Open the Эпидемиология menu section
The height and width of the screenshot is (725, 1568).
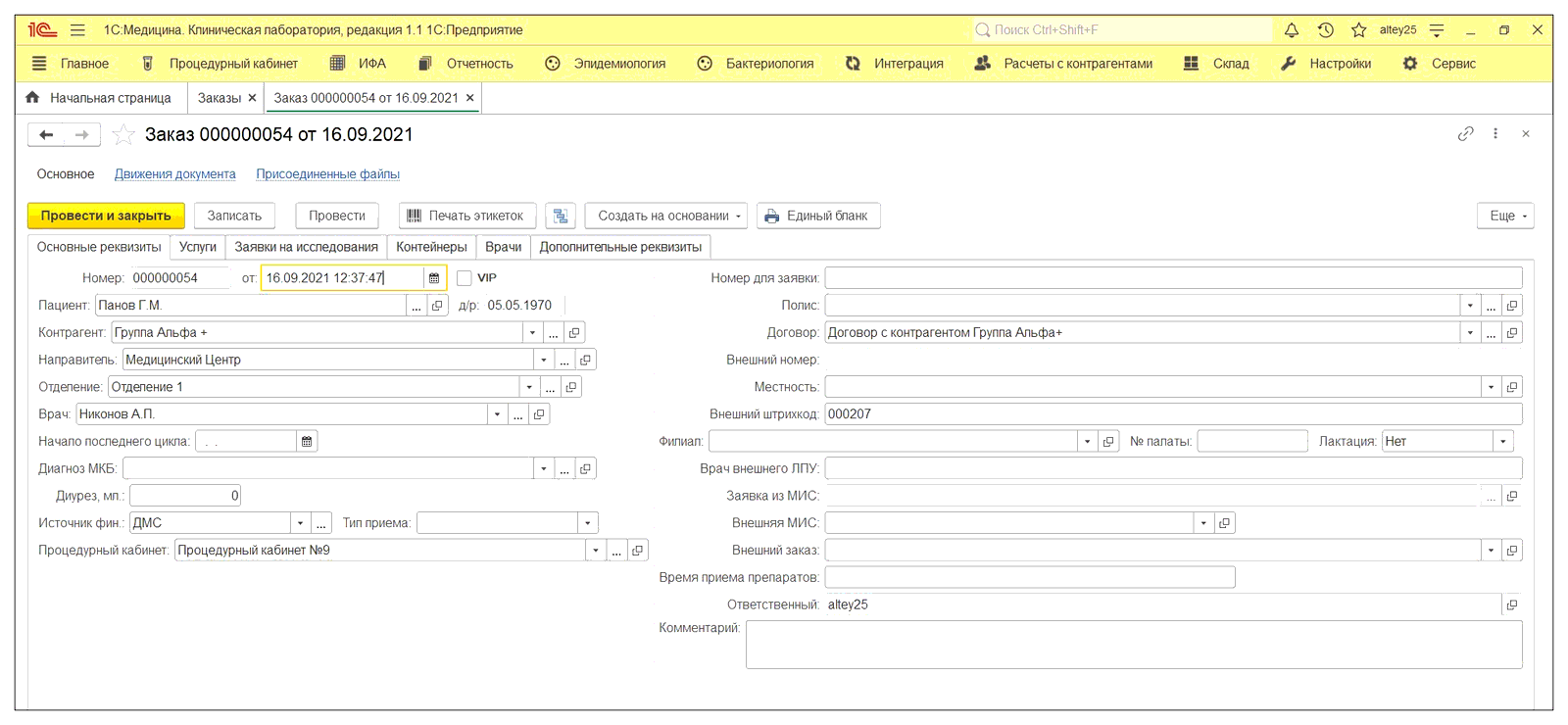point(606,64)
